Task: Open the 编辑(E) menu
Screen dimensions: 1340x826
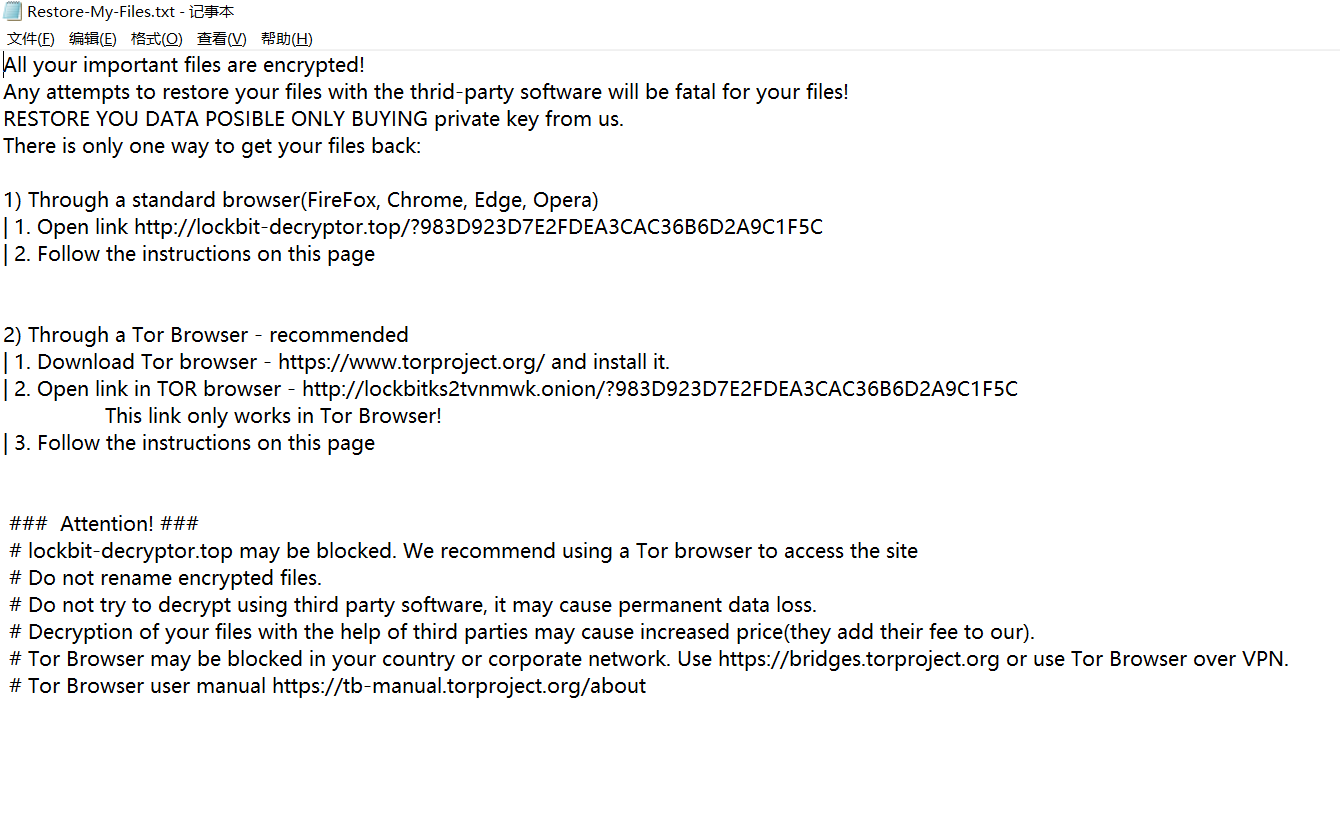Action: 92,39
